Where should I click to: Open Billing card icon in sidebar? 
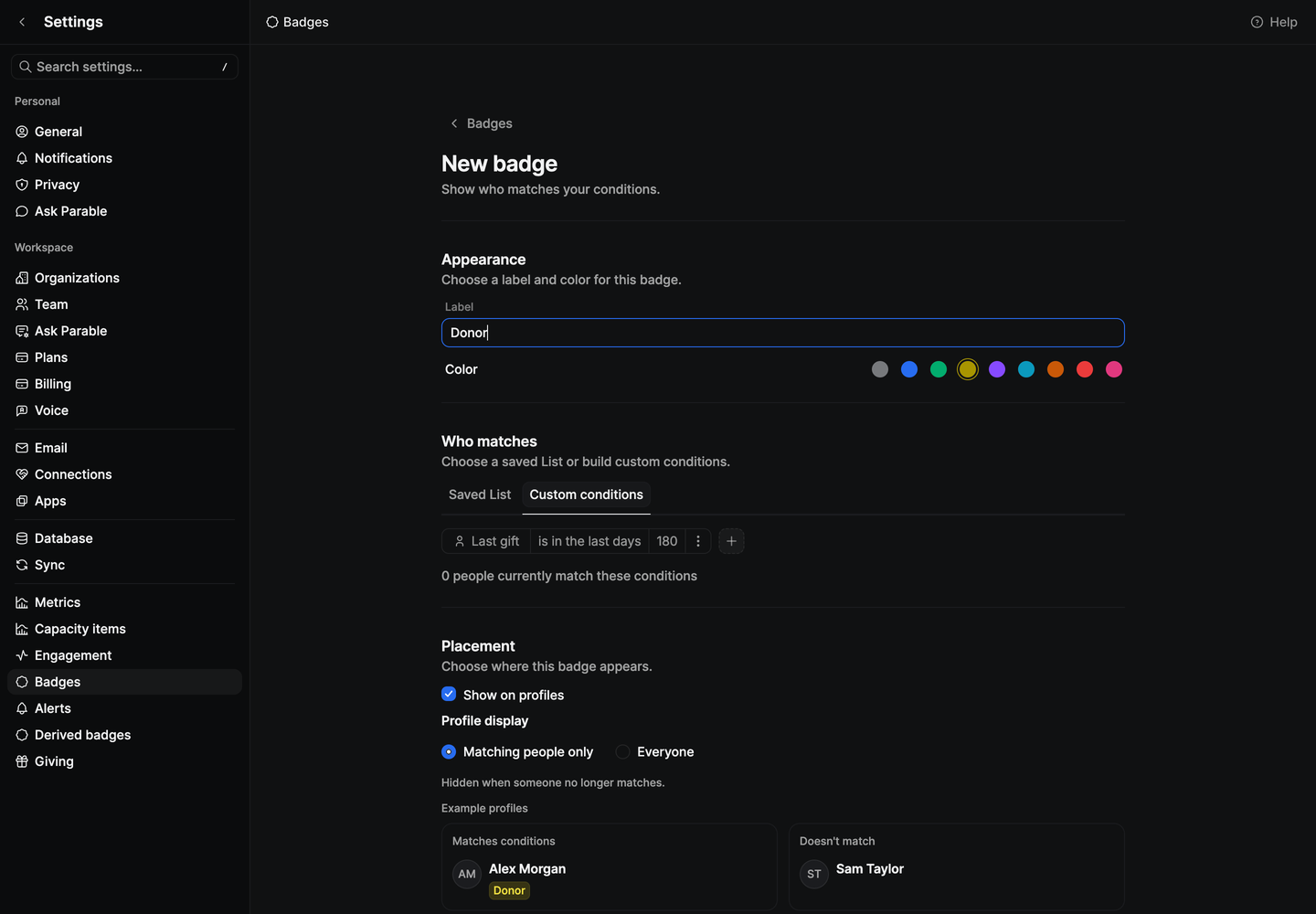[x=22, y=384]
